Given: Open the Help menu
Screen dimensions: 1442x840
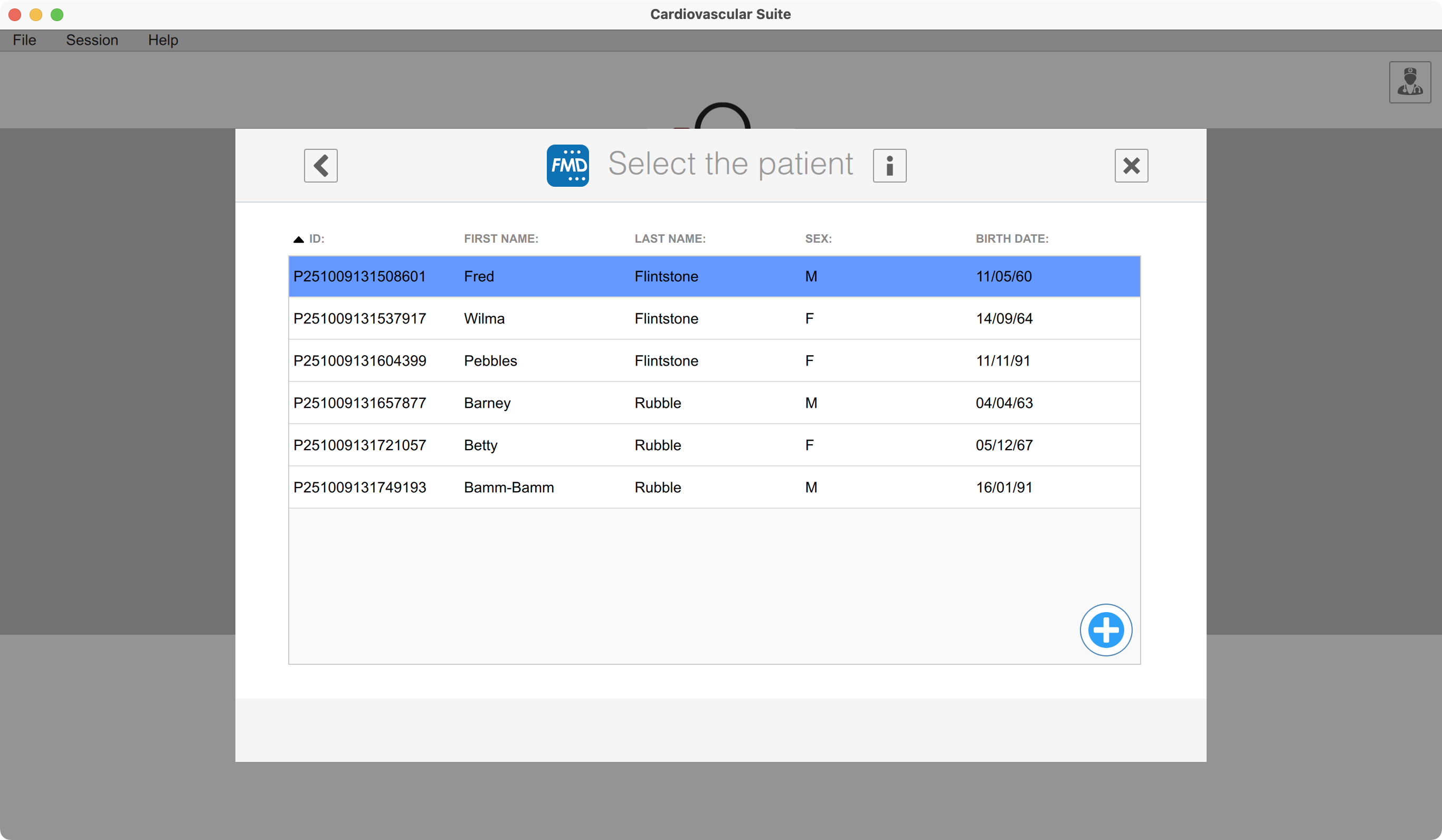Looking at the screenshot, I should coord(163,40).
